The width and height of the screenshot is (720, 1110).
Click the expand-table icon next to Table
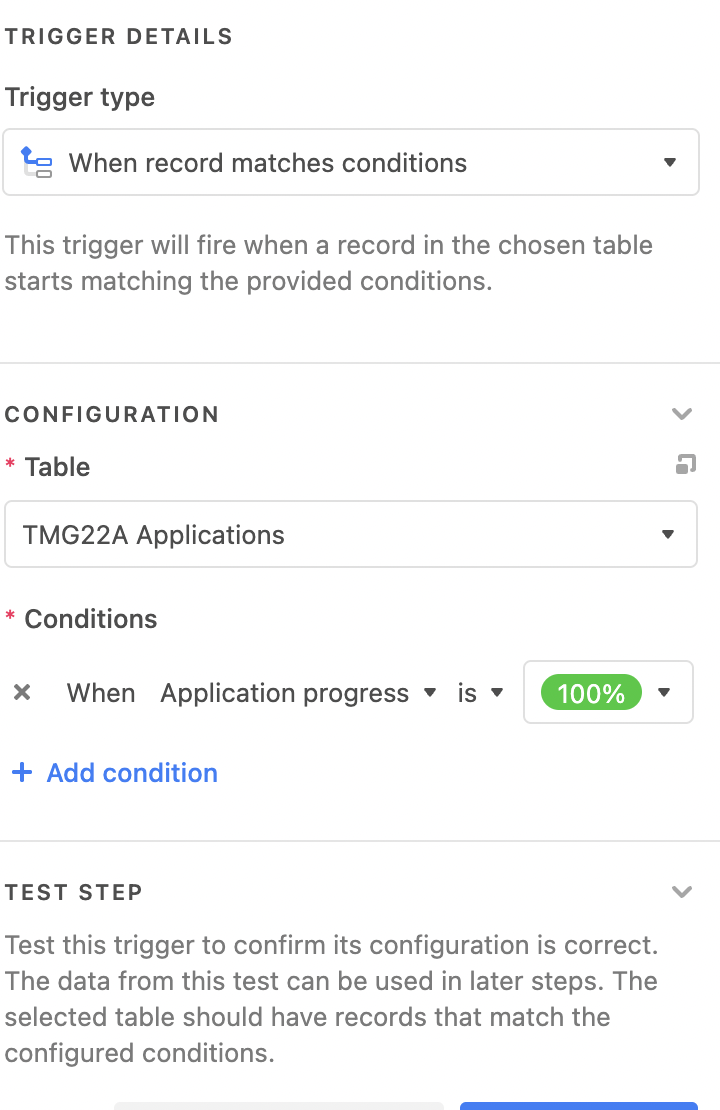click(685, 464)
